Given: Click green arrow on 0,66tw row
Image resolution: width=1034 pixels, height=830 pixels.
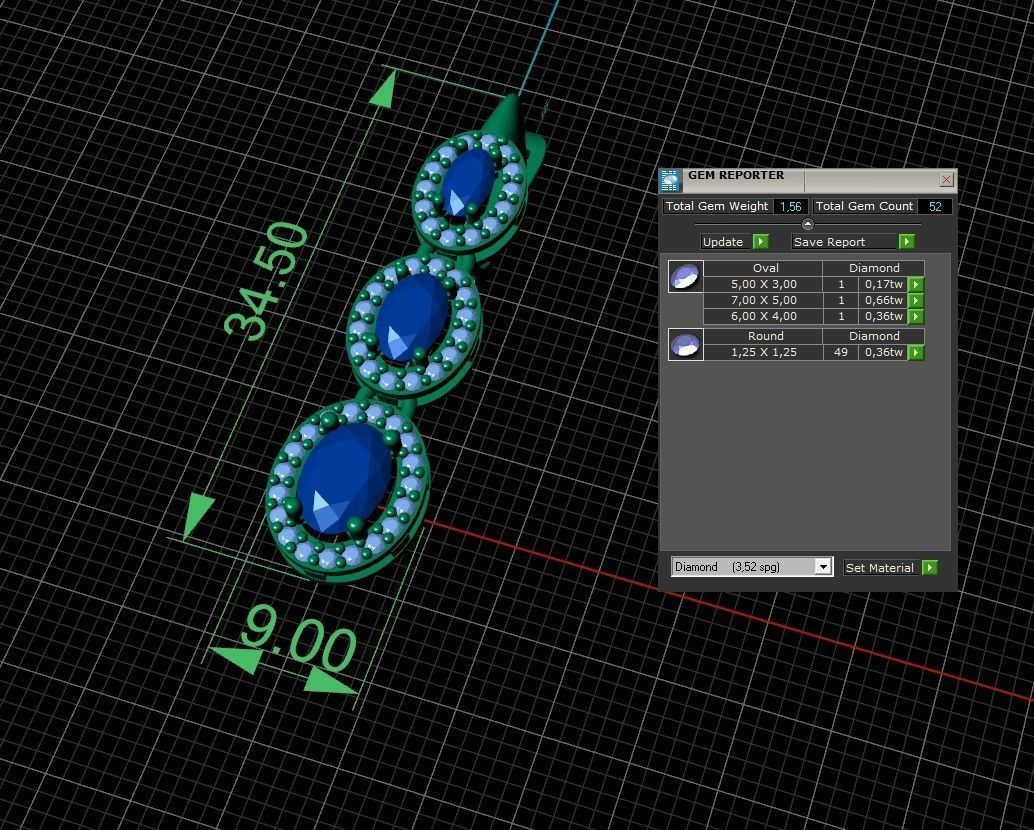Looking at the screenshot, I should (916, 301).
